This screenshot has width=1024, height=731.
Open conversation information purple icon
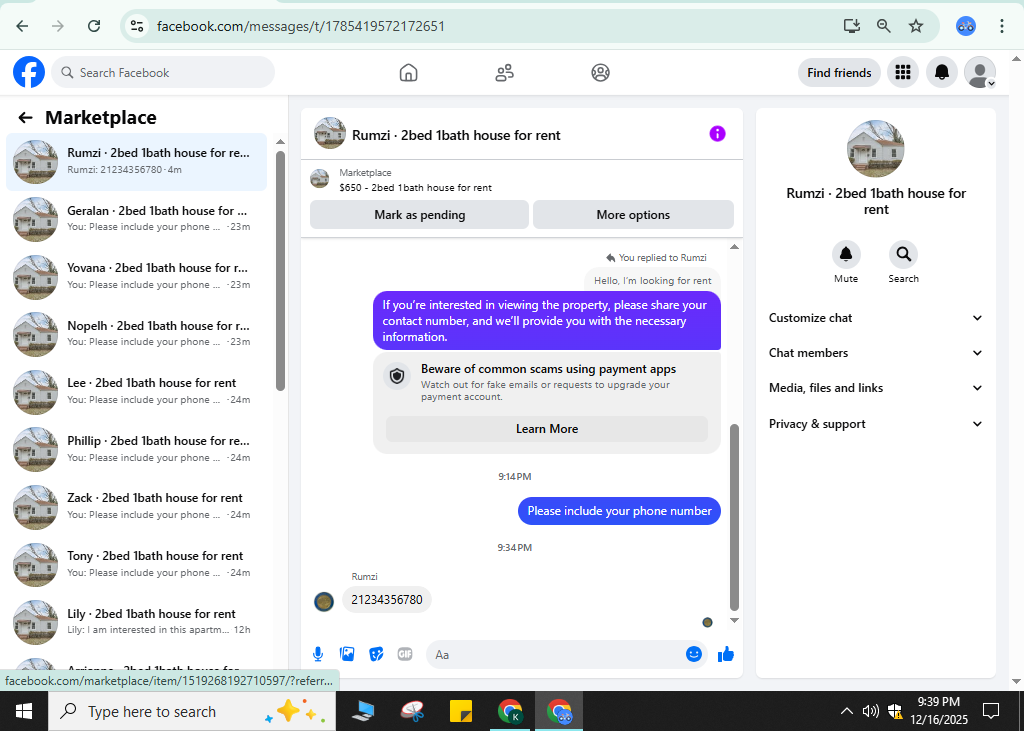[717, 134]
